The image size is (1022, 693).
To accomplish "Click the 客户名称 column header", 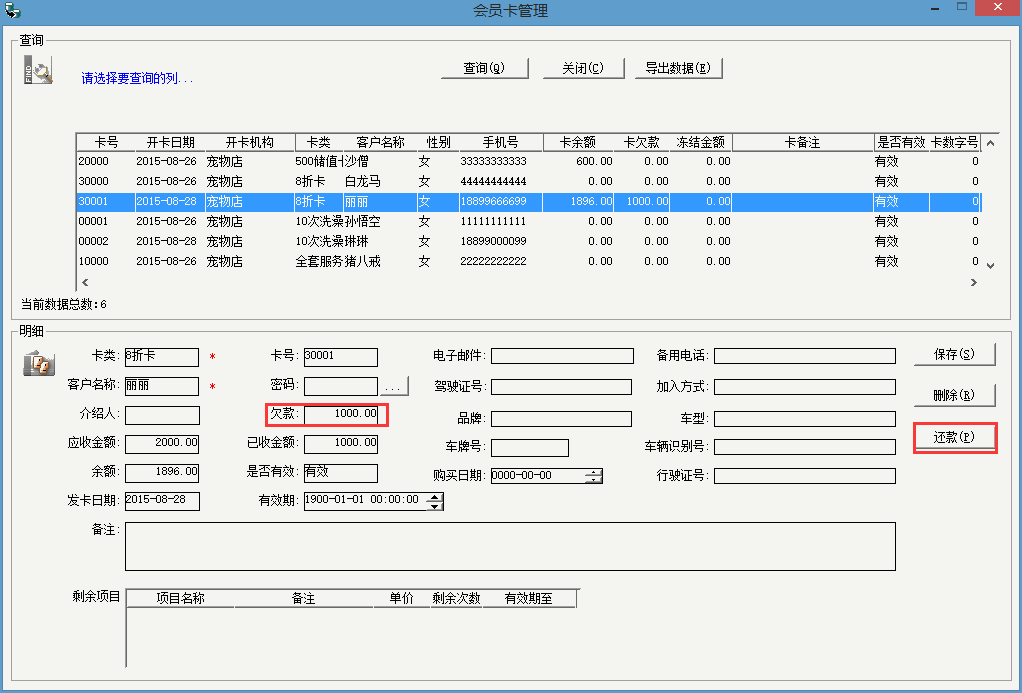I will coord(380,142).
